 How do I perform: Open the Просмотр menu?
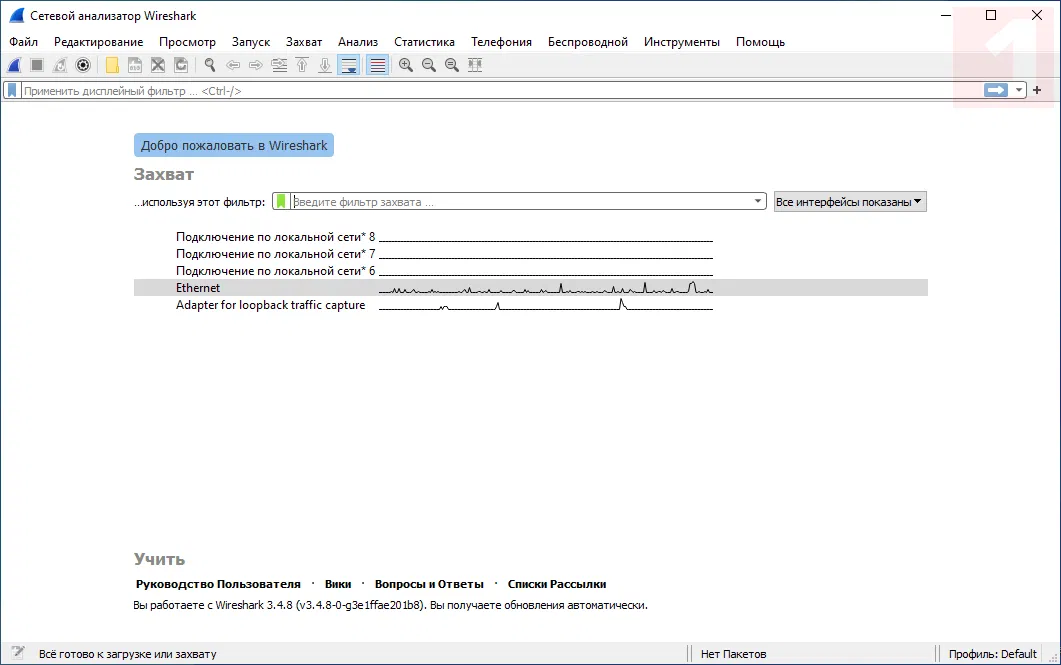click(x=187, y=42)
